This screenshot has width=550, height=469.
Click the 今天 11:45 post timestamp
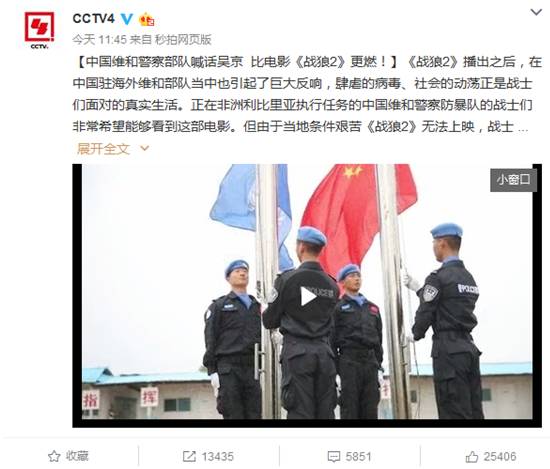click(x=99, y=40)
